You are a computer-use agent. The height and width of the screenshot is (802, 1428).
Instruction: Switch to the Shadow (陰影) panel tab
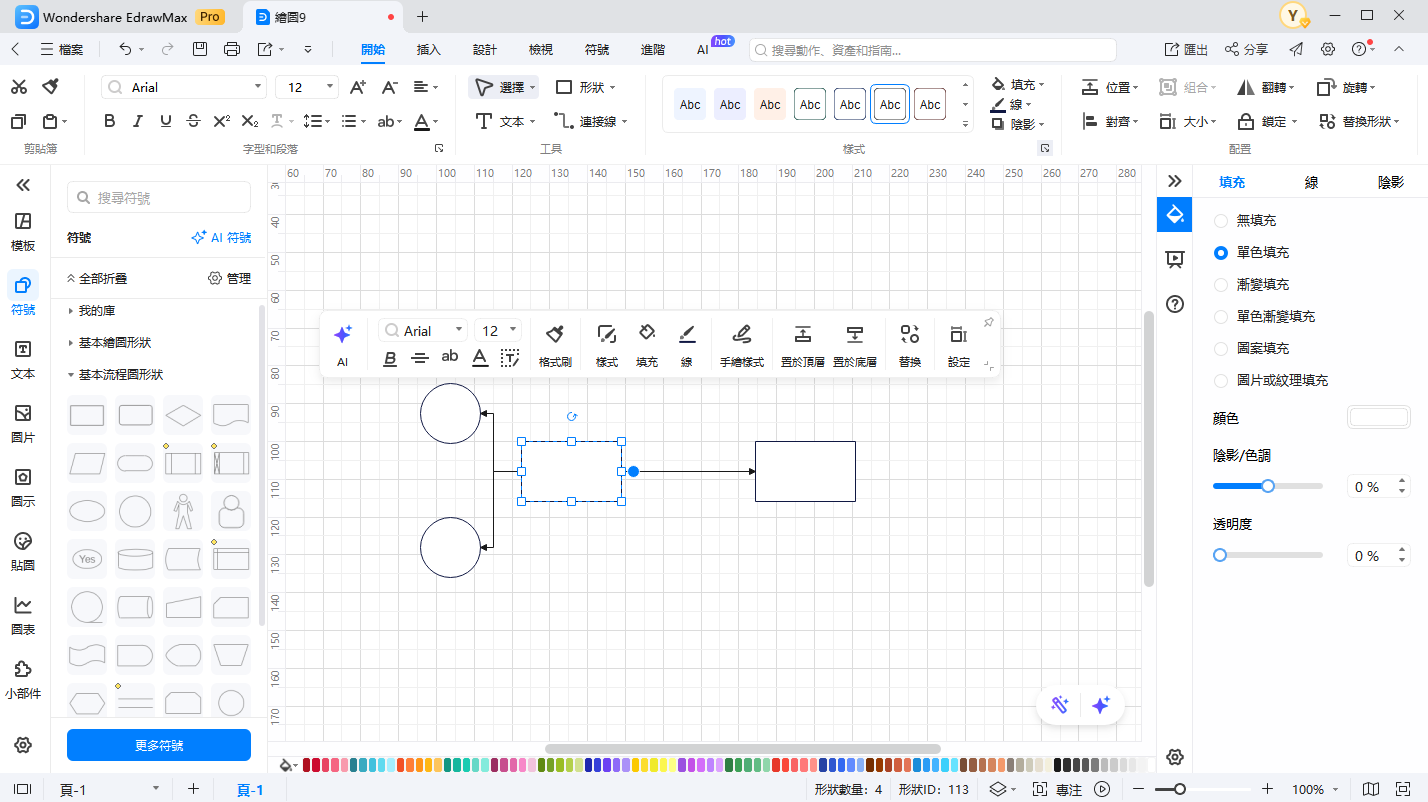[x=1390, y=182]
